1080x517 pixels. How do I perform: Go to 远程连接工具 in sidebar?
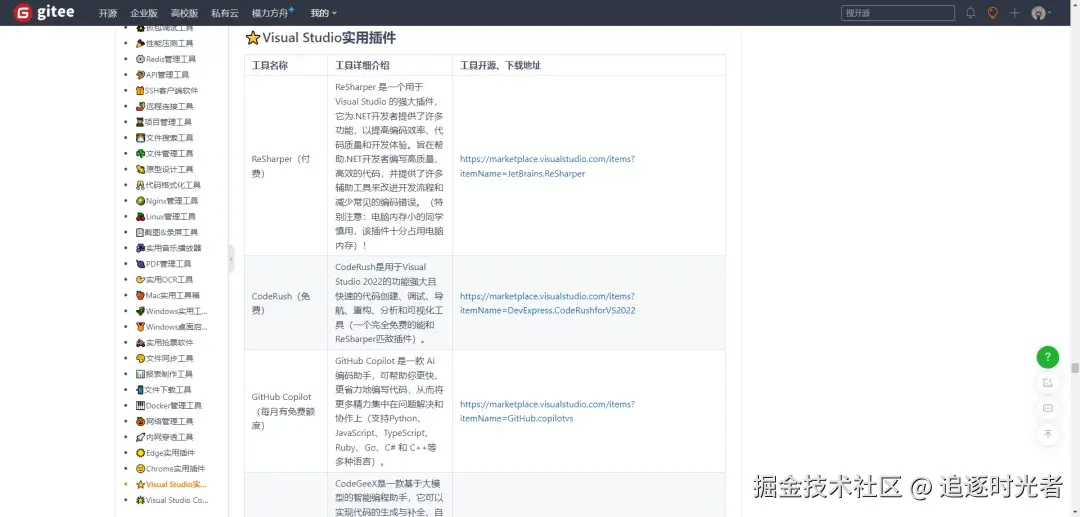click(165, 107)
